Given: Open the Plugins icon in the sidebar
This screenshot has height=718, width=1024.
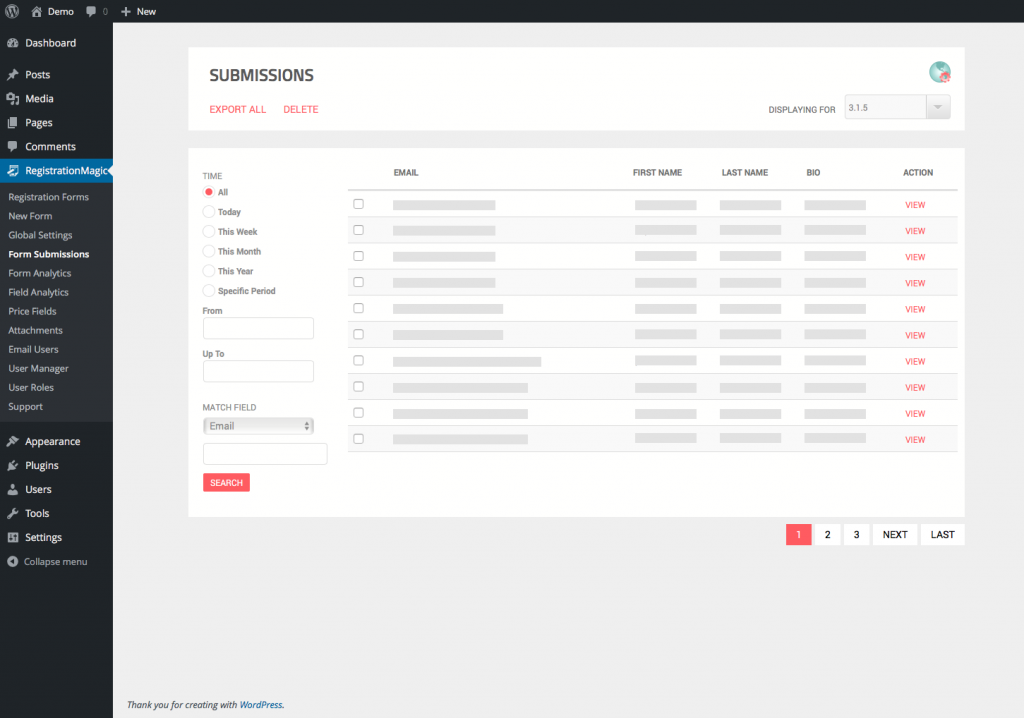Looking at the screenshot, I should [14, 465].
